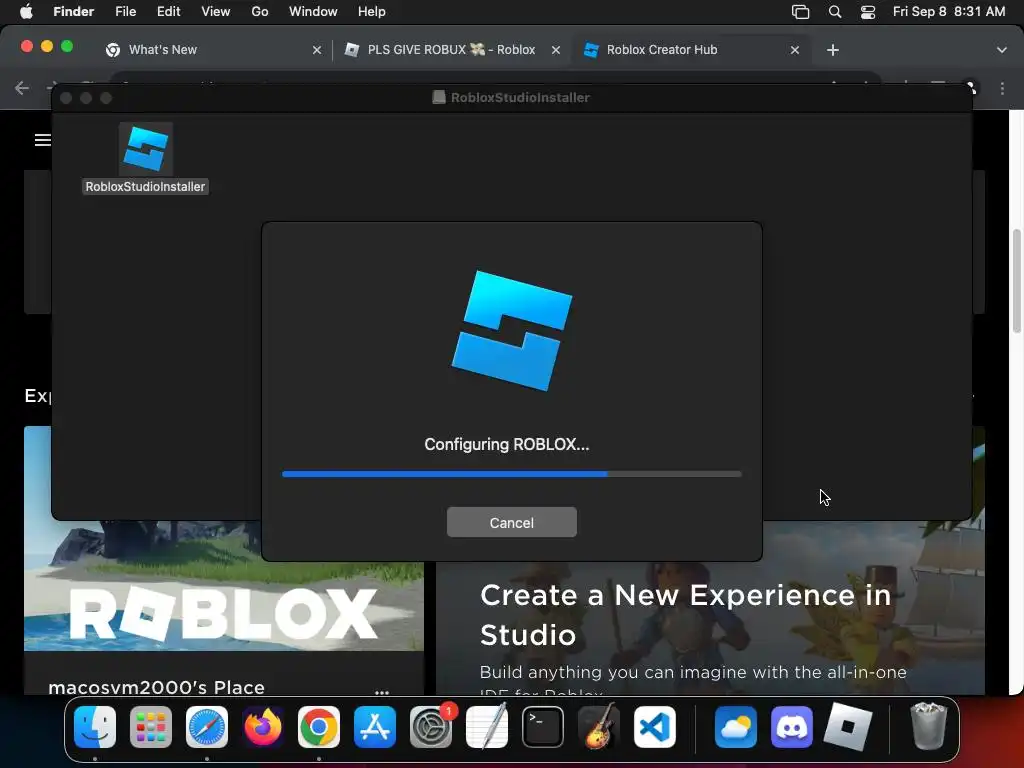Viewport: 1024px width, 768px height.
Task: Open the Window menu
Action: (x=313, y=12)
